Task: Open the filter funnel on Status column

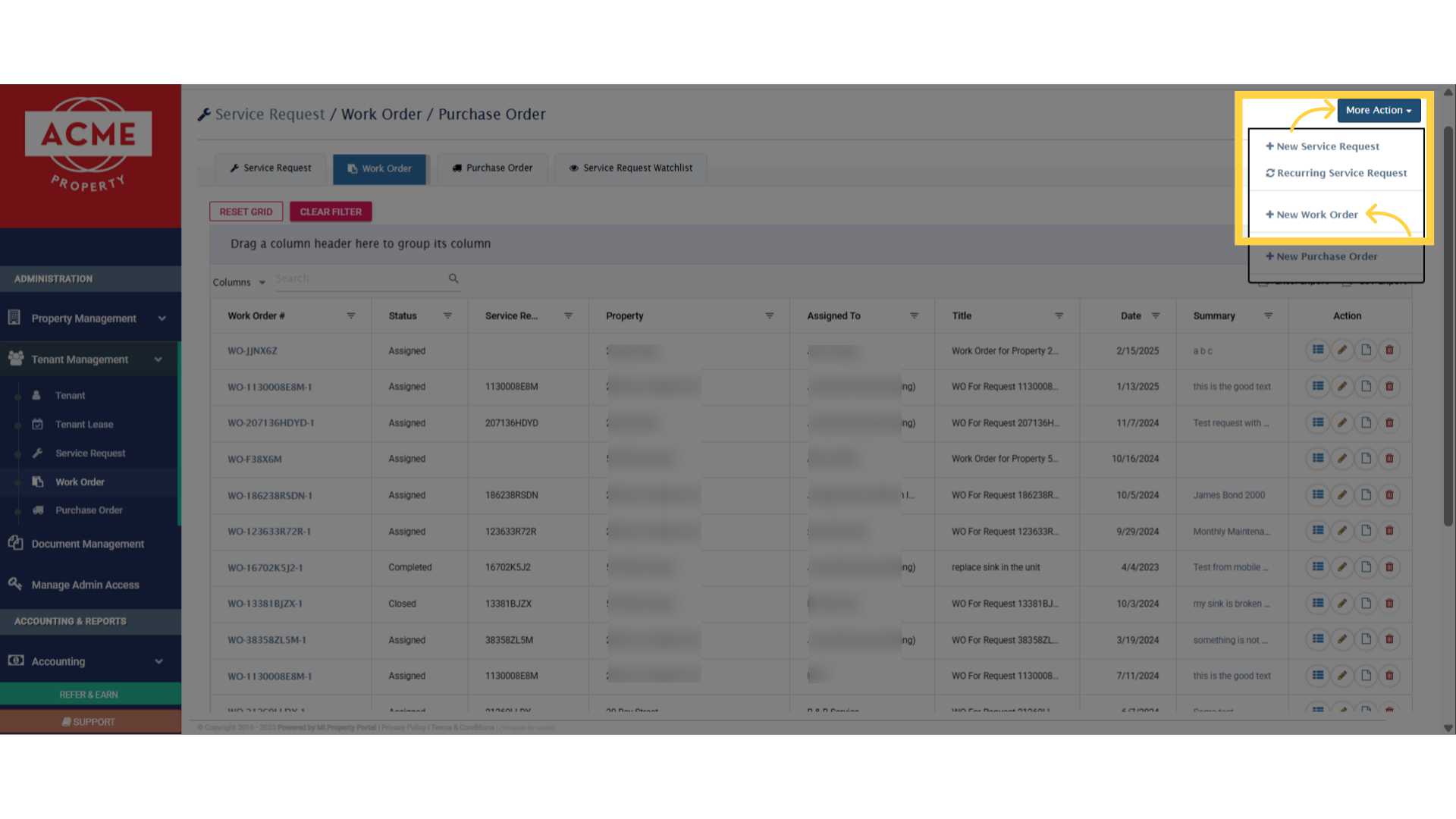Action: (447, 315)
